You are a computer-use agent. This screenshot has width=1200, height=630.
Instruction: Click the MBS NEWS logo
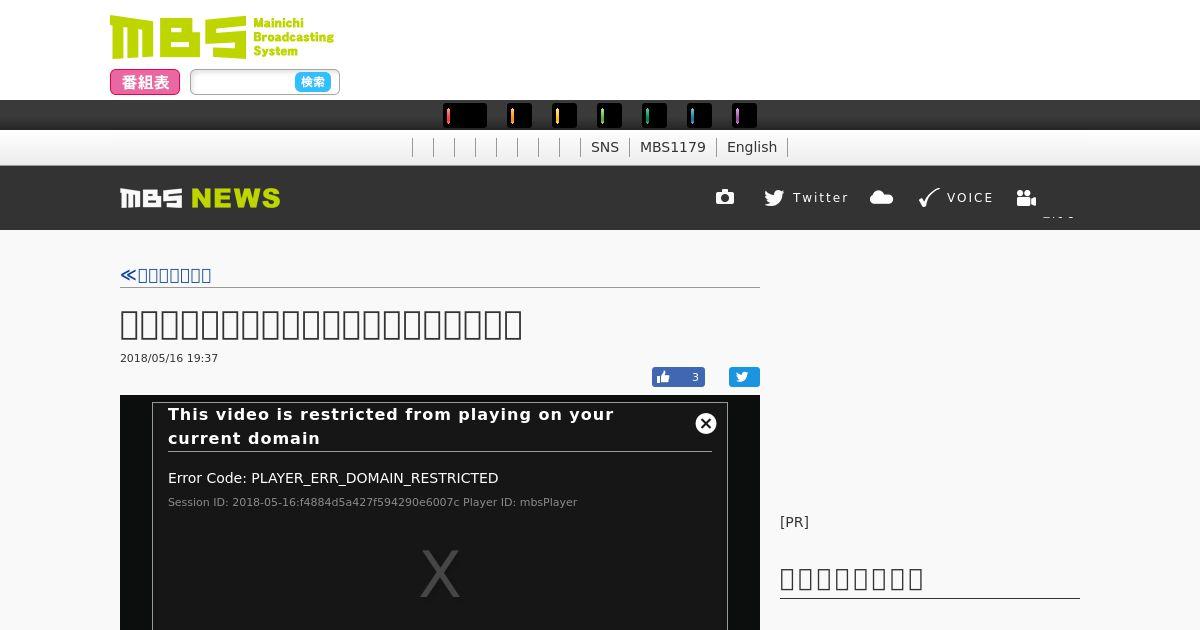[x=200, y=198]
